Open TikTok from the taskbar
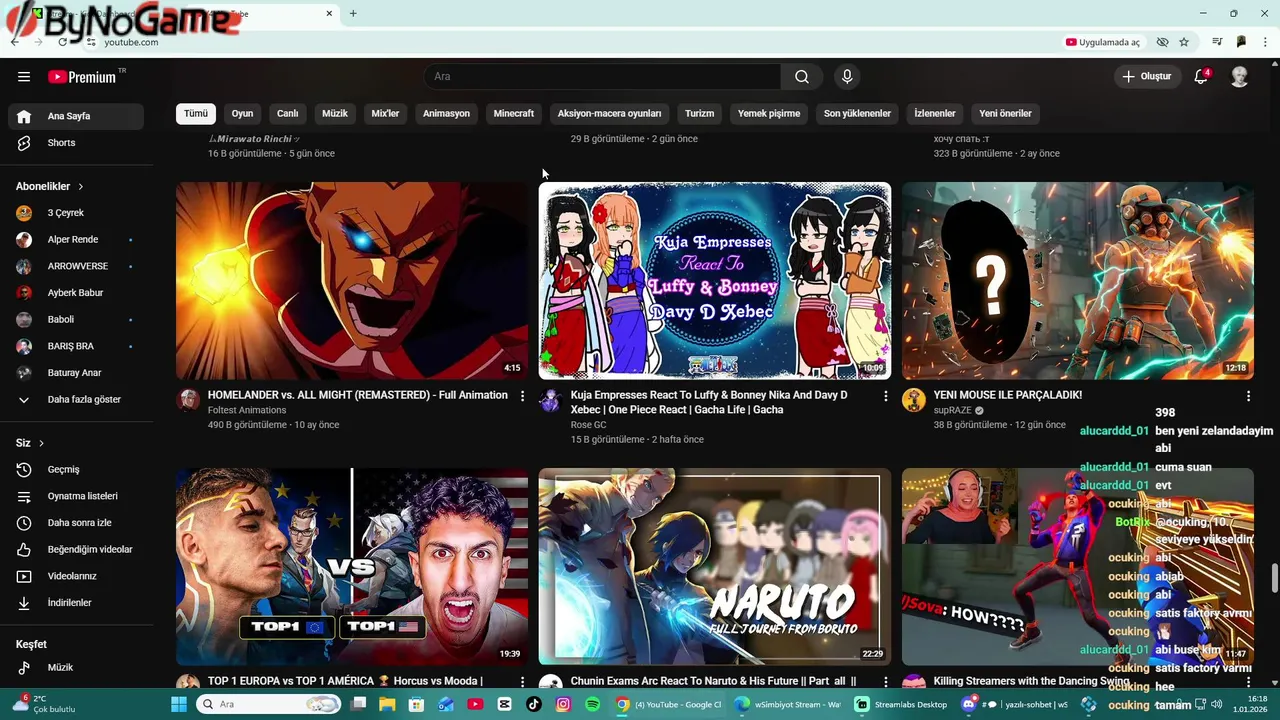The height and width of the screenshot is (720, 1280). pyautogui.click(x=533, y=705)
